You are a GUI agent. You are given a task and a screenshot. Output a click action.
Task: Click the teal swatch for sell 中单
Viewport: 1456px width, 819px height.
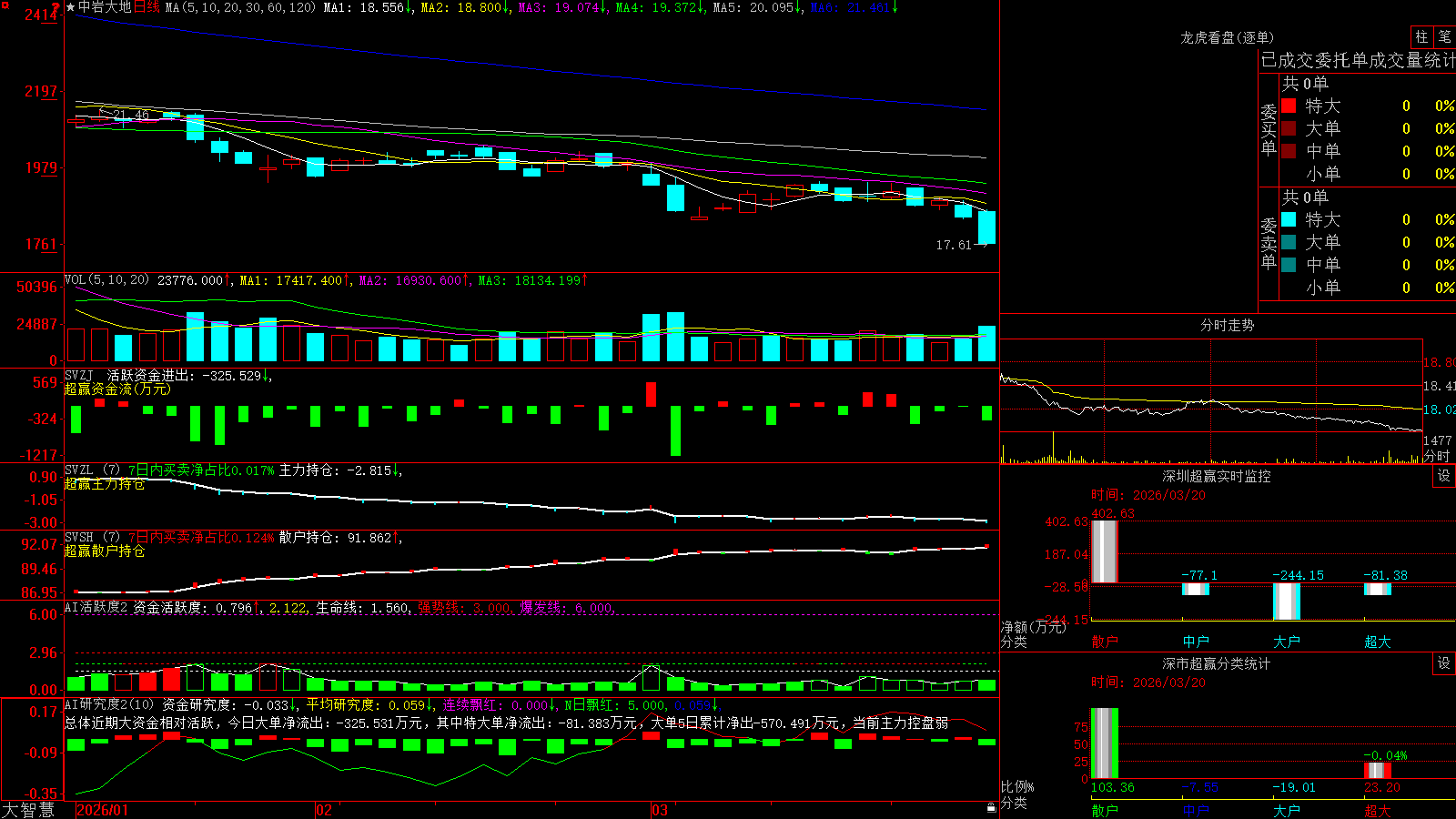click(1289, 265)
